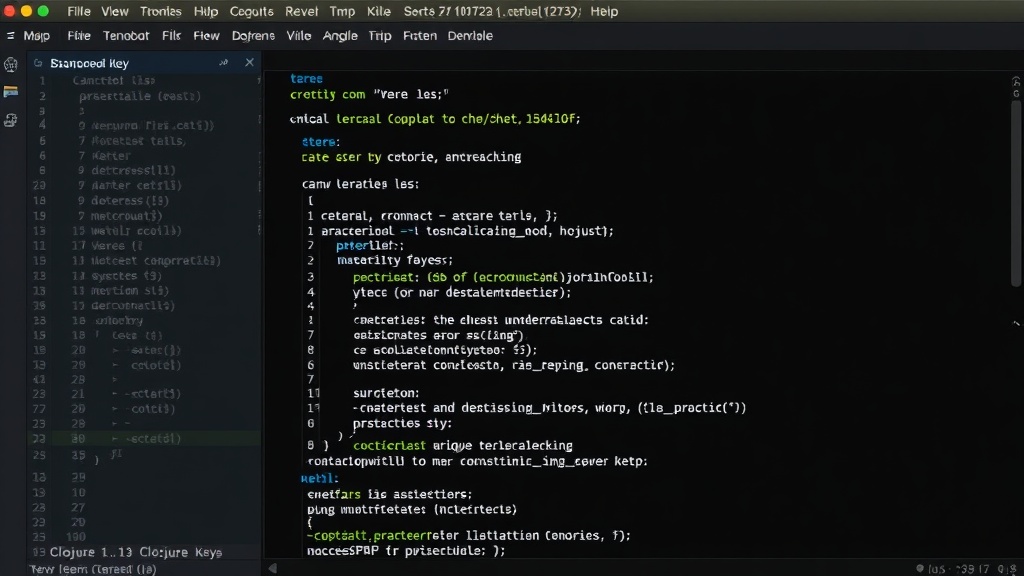Click 'prstacties sty:' code line

point(402,424)
